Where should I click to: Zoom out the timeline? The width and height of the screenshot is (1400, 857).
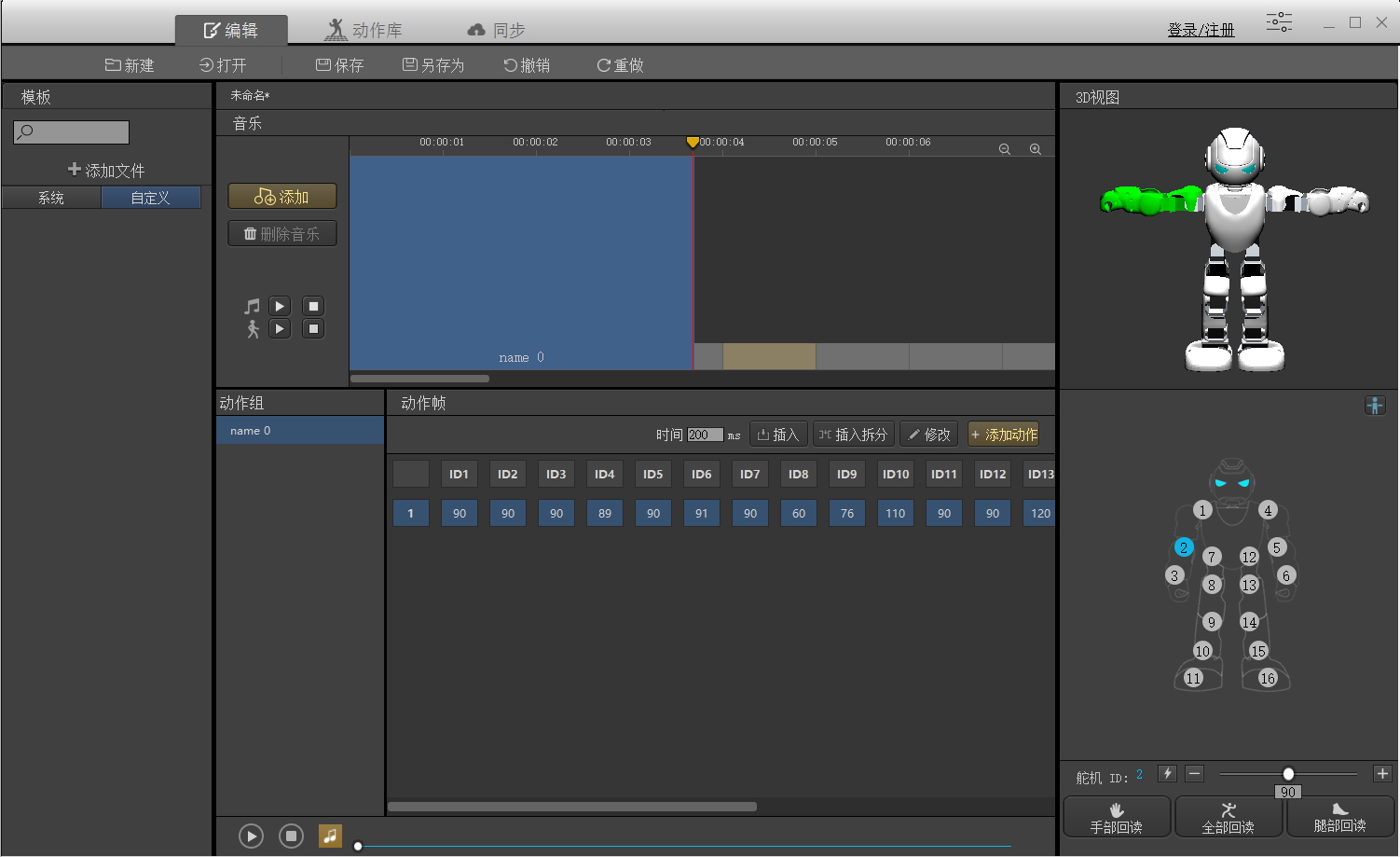coord(1005,149)
